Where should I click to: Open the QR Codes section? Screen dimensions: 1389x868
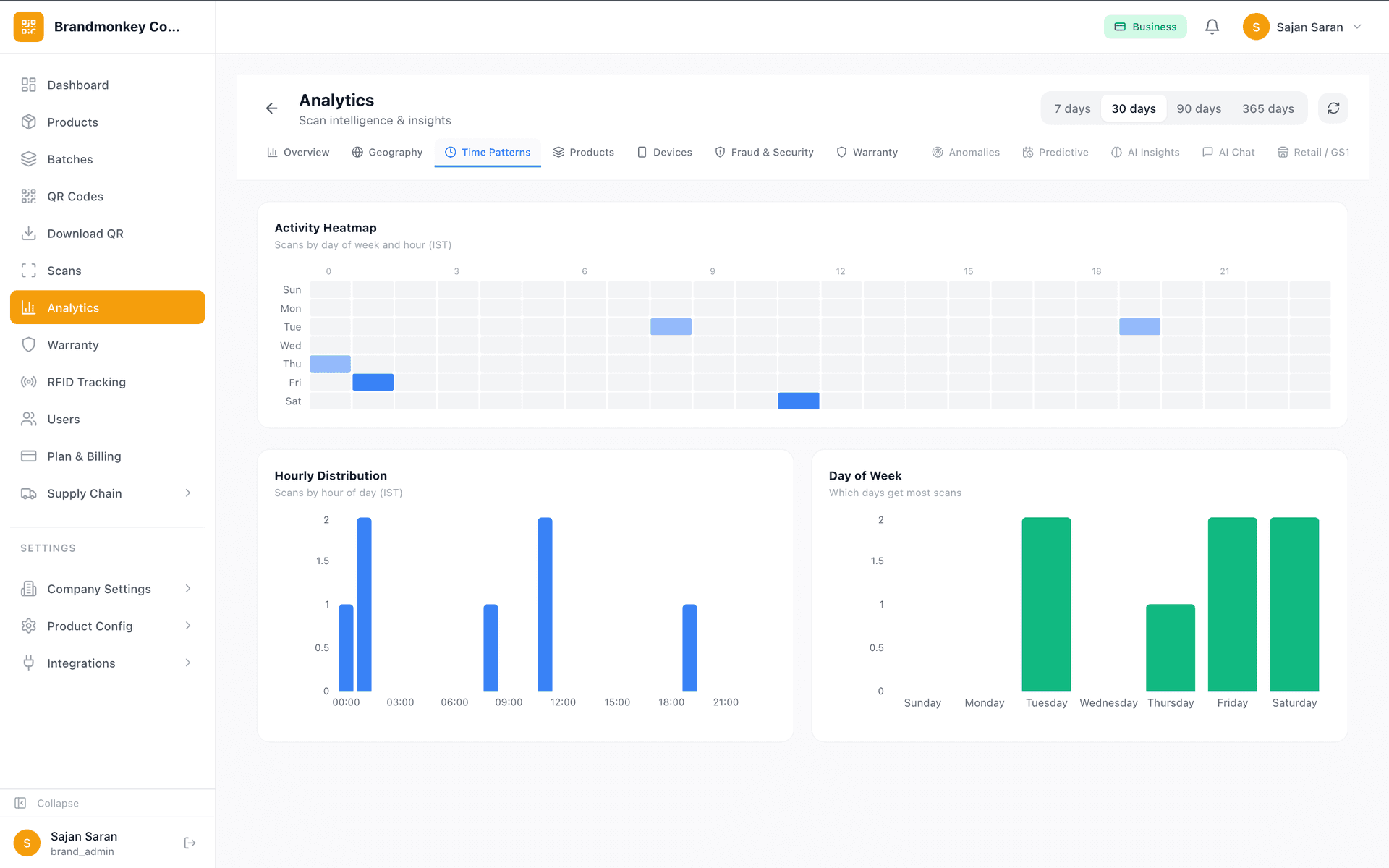(x=75, y=196)
